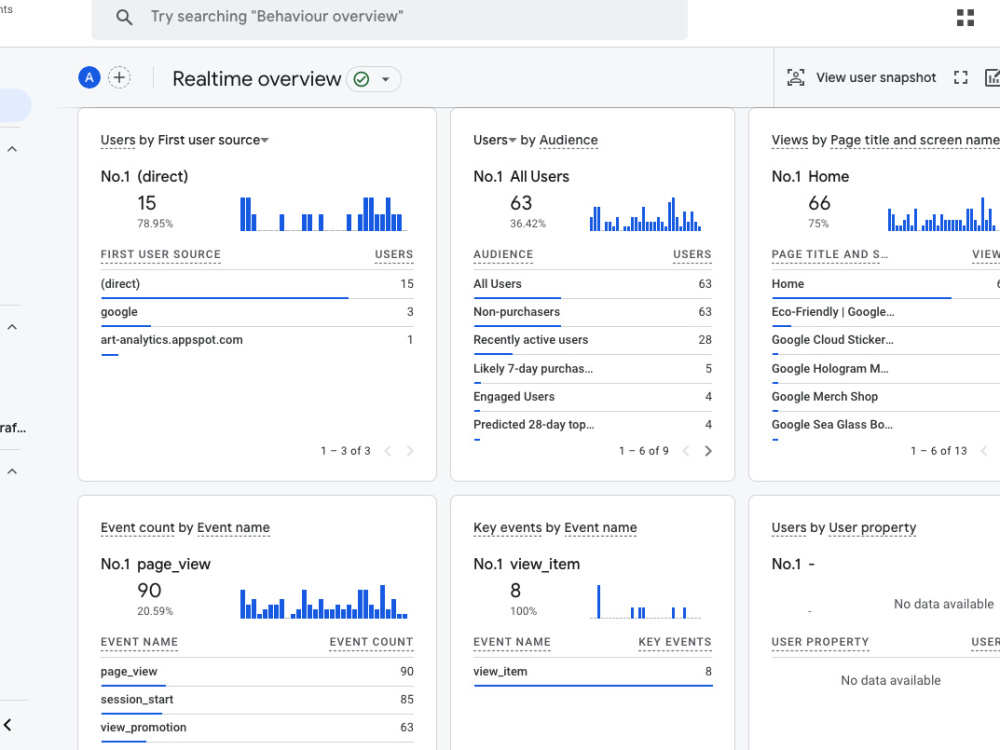This screenshot has height=750, width=1000.
Task: Open the customize report chart icon
Action: pyautogui.click(x=993, y=77)
